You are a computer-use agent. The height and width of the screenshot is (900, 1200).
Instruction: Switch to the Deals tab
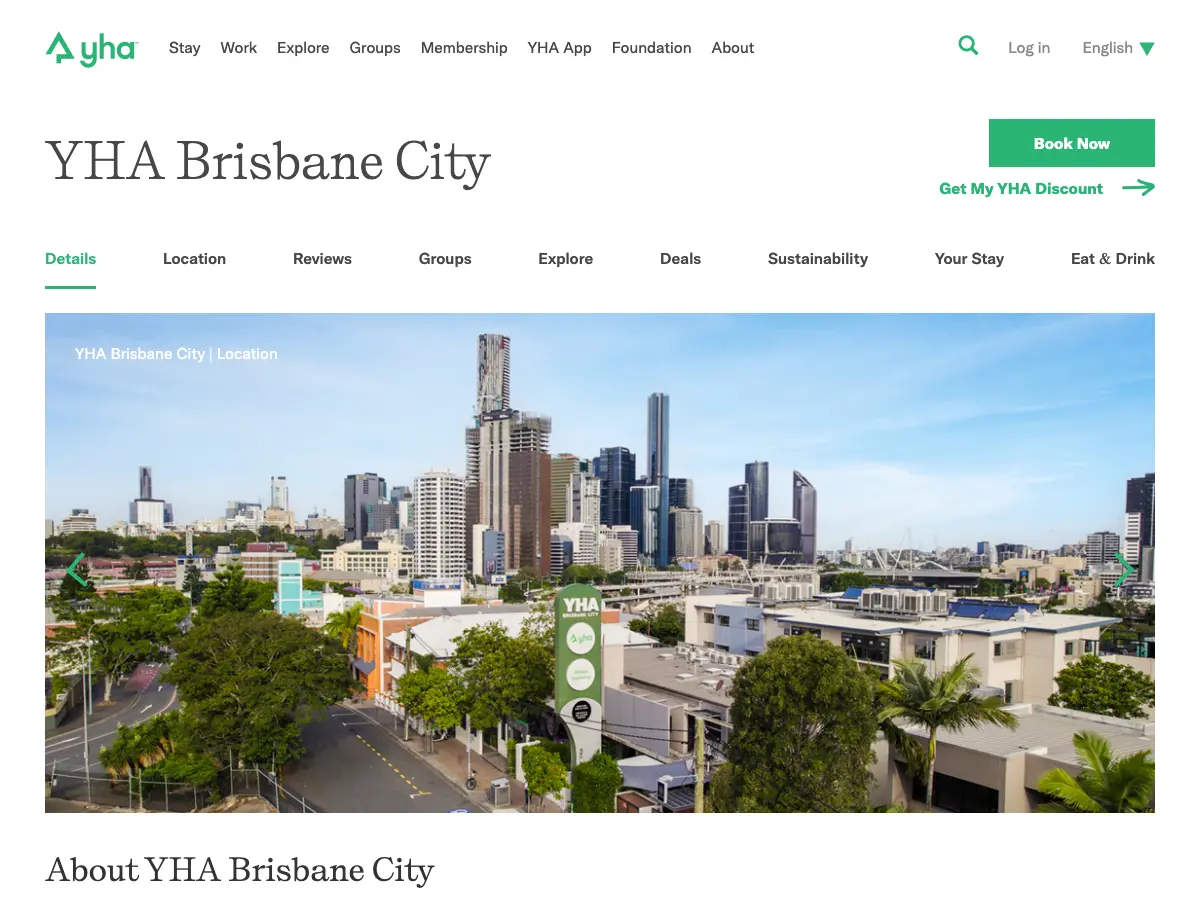pos(681,259)
